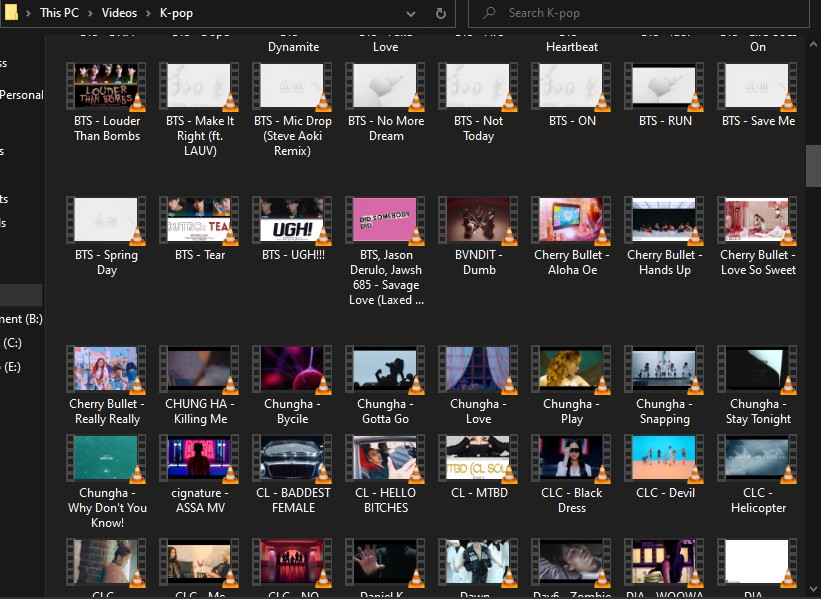
Task: Open drive (C:) in the navigation pane
Action: click(12, 342)
